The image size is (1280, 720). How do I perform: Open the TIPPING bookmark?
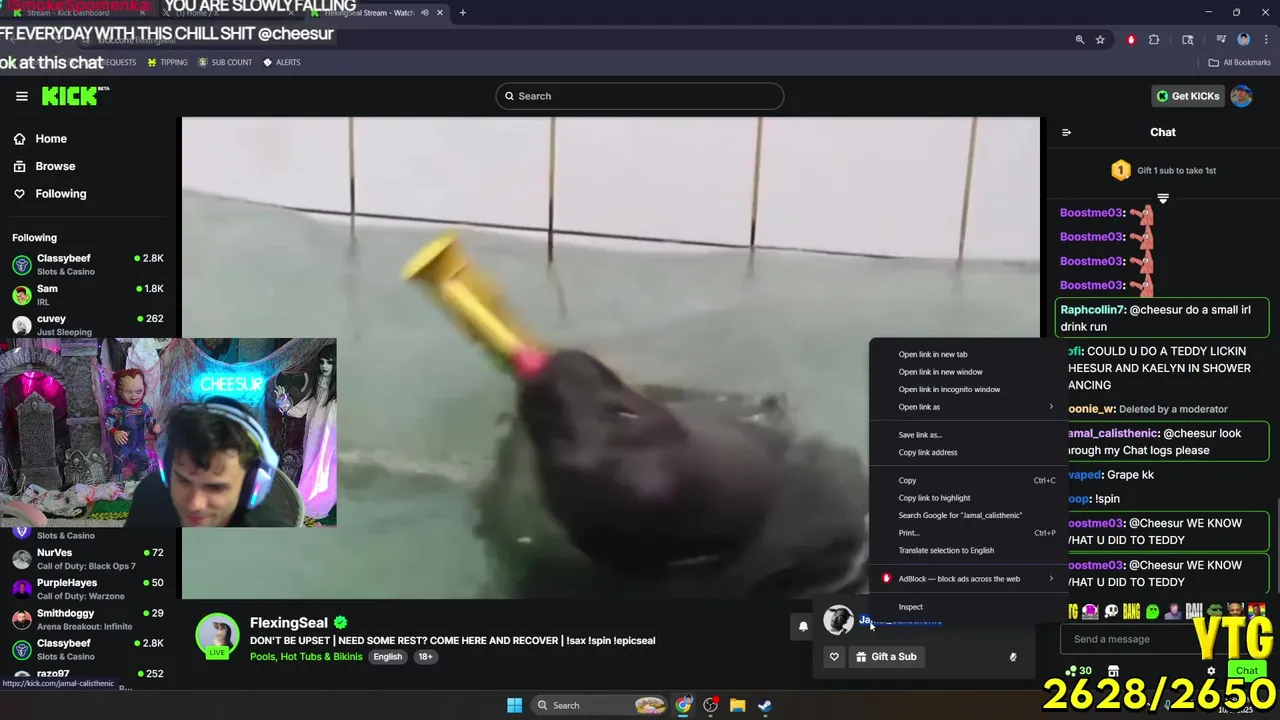[x=167, y=62]
